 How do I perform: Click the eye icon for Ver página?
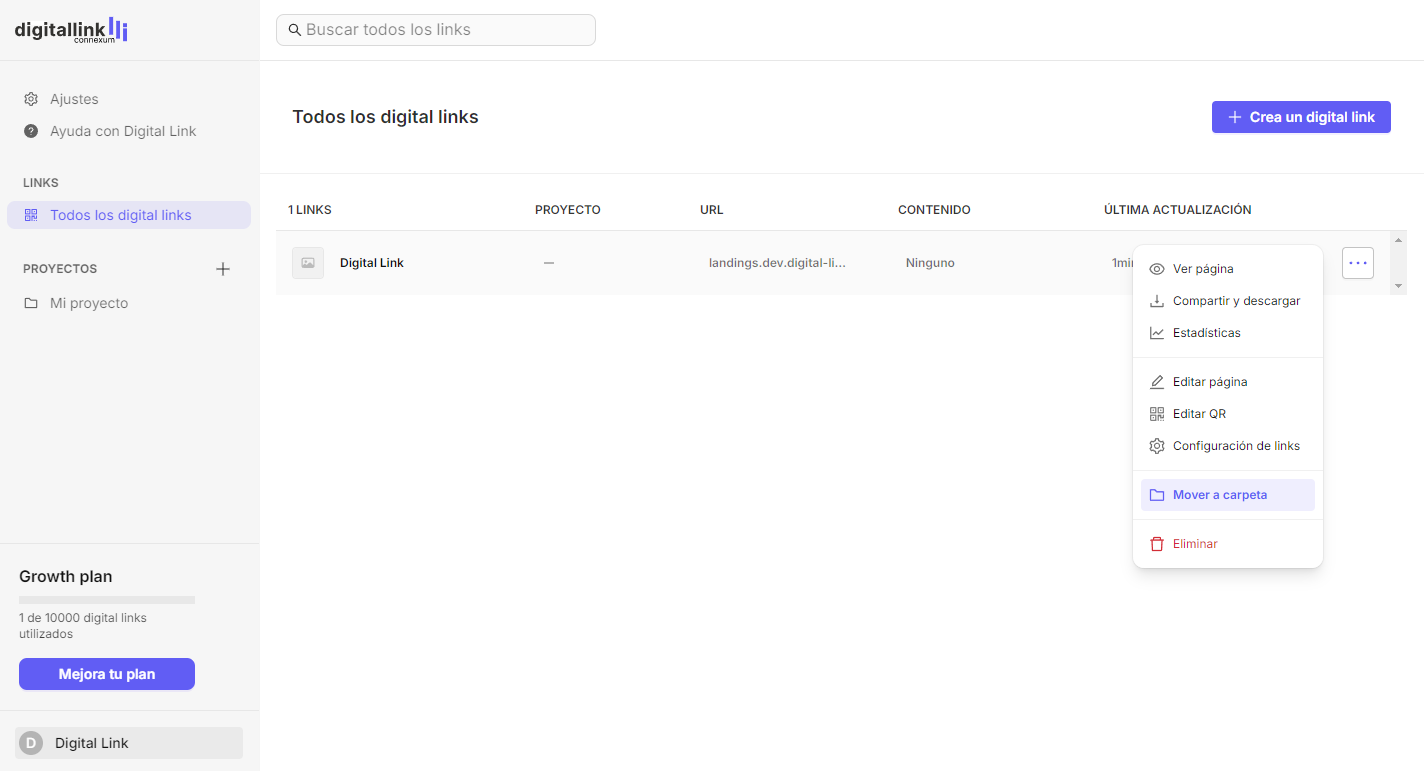(x=1157, y=269)
